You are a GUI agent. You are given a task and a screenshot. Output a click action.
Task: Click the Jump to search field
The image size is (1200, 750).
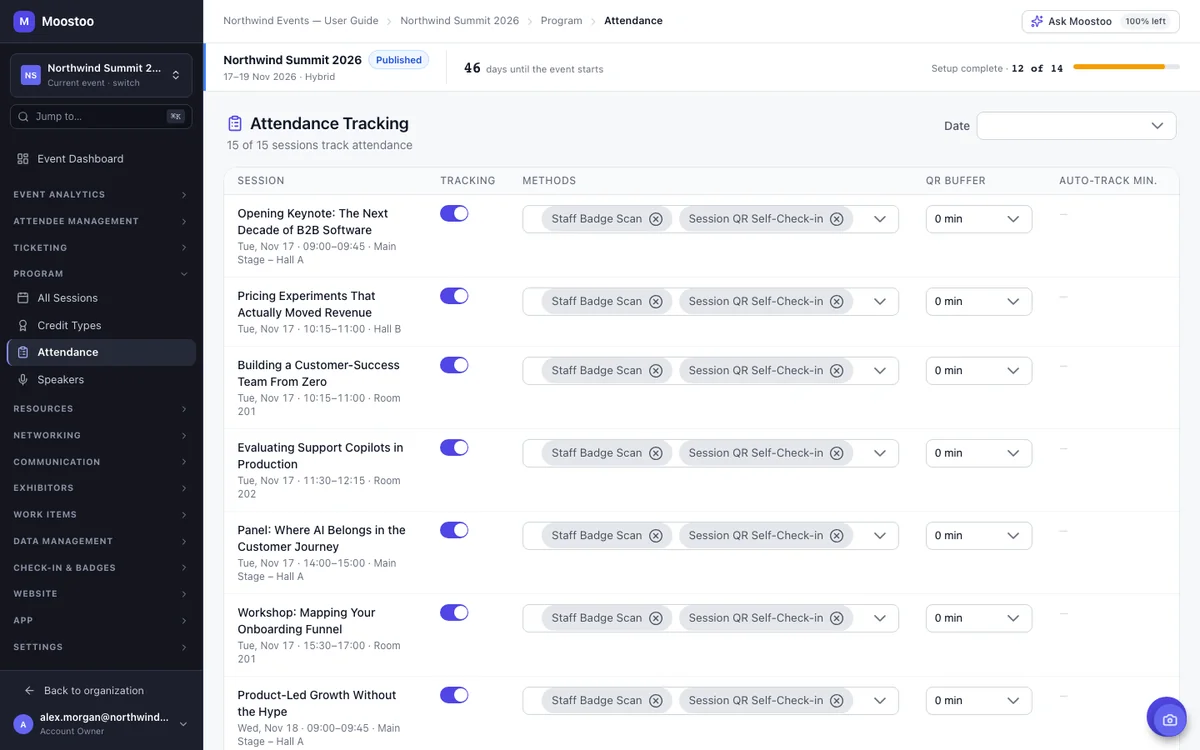coord(101,117)
